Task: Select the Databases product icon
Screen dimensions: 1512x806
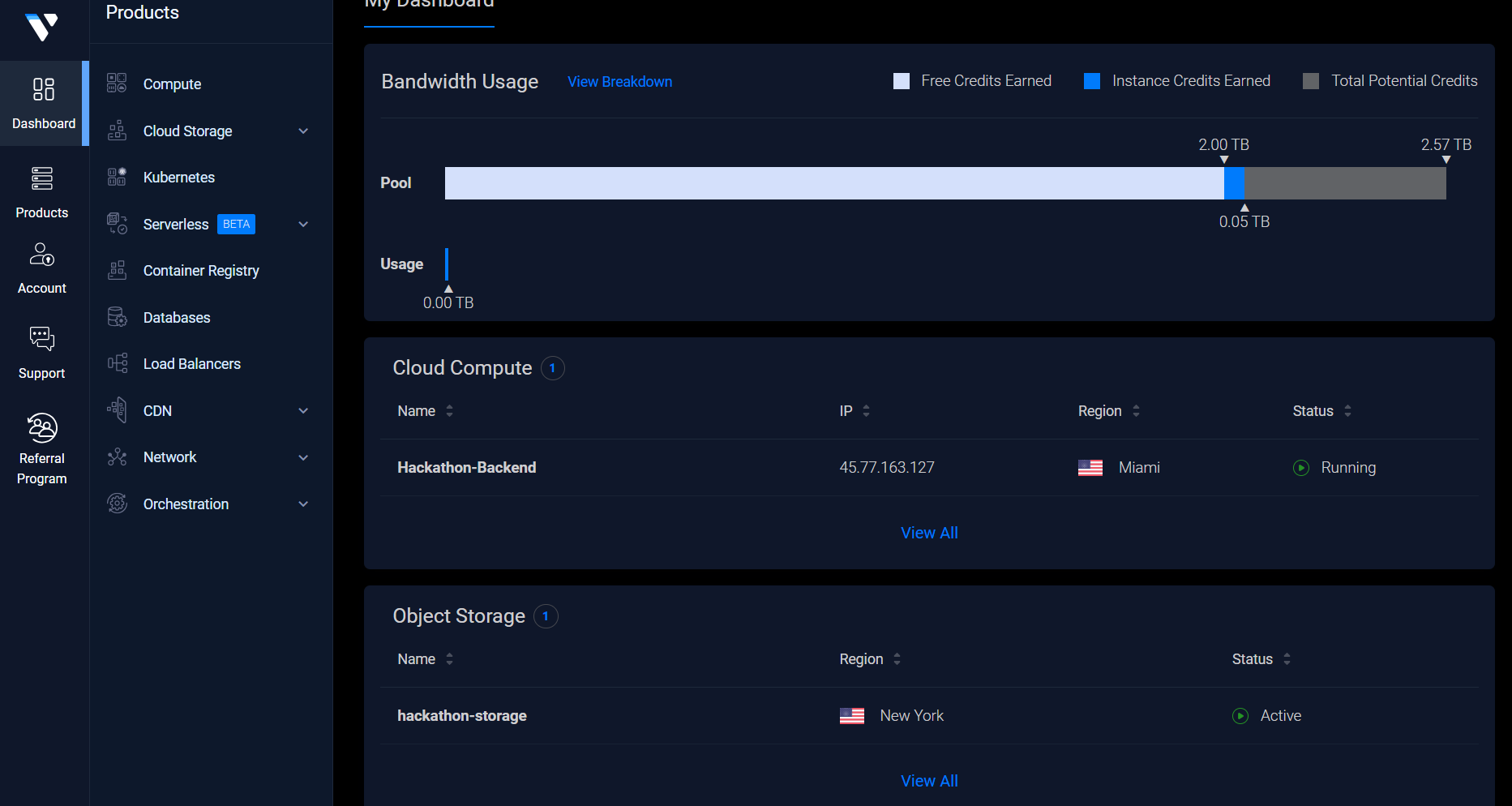Action: point(118,317)
